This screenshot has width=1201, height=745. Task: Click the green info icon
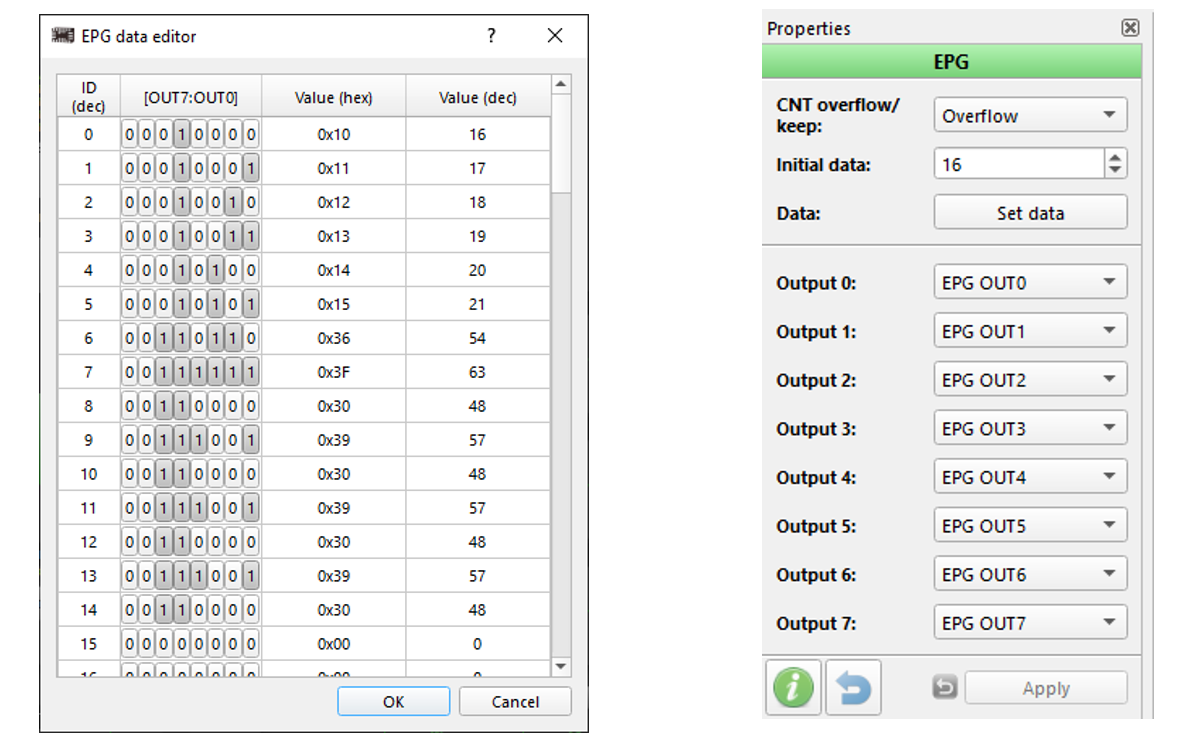coord(792,688)
